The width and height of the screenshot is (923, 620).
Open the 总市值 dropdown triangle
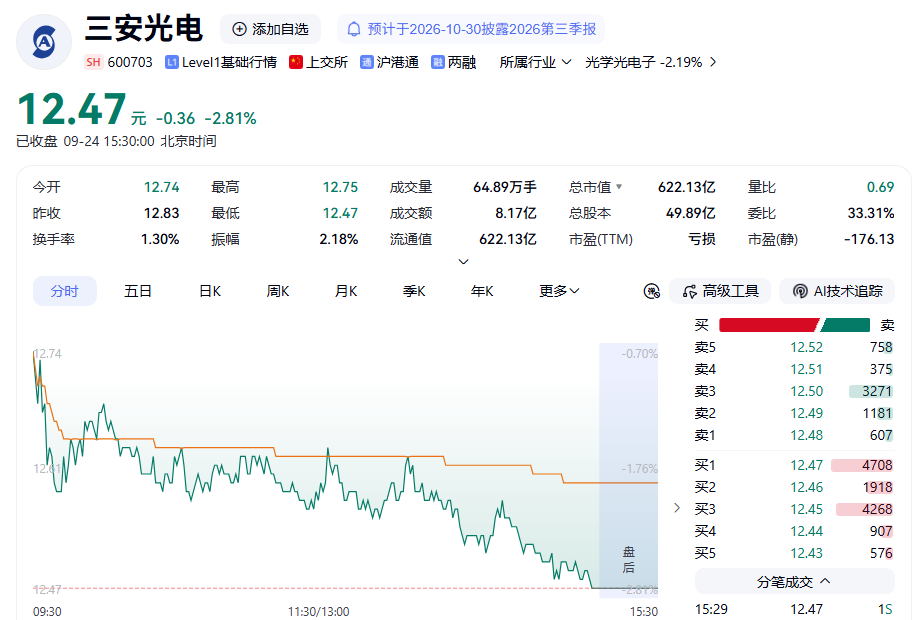coord(619,187)
